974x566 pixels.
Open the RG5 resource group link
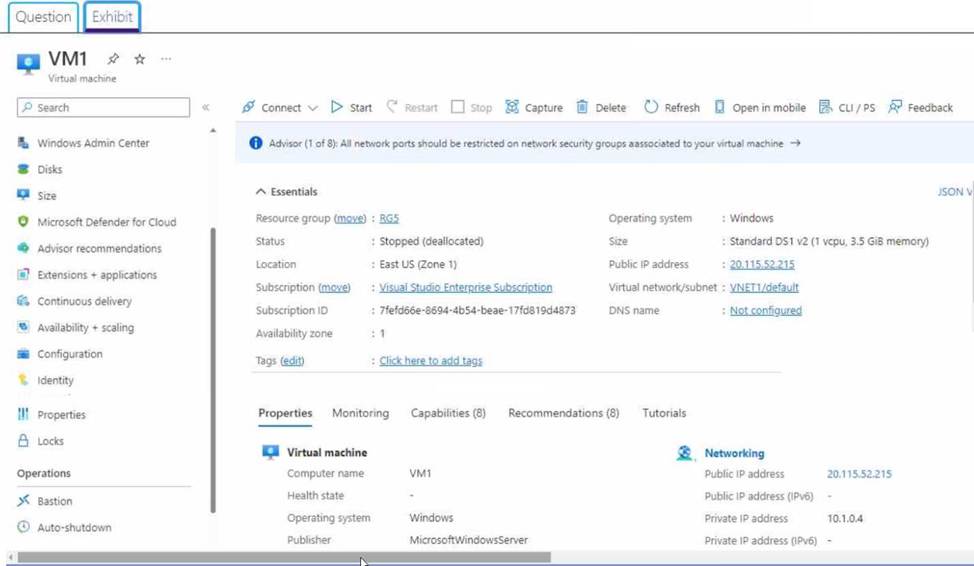[x=389, y=218]
